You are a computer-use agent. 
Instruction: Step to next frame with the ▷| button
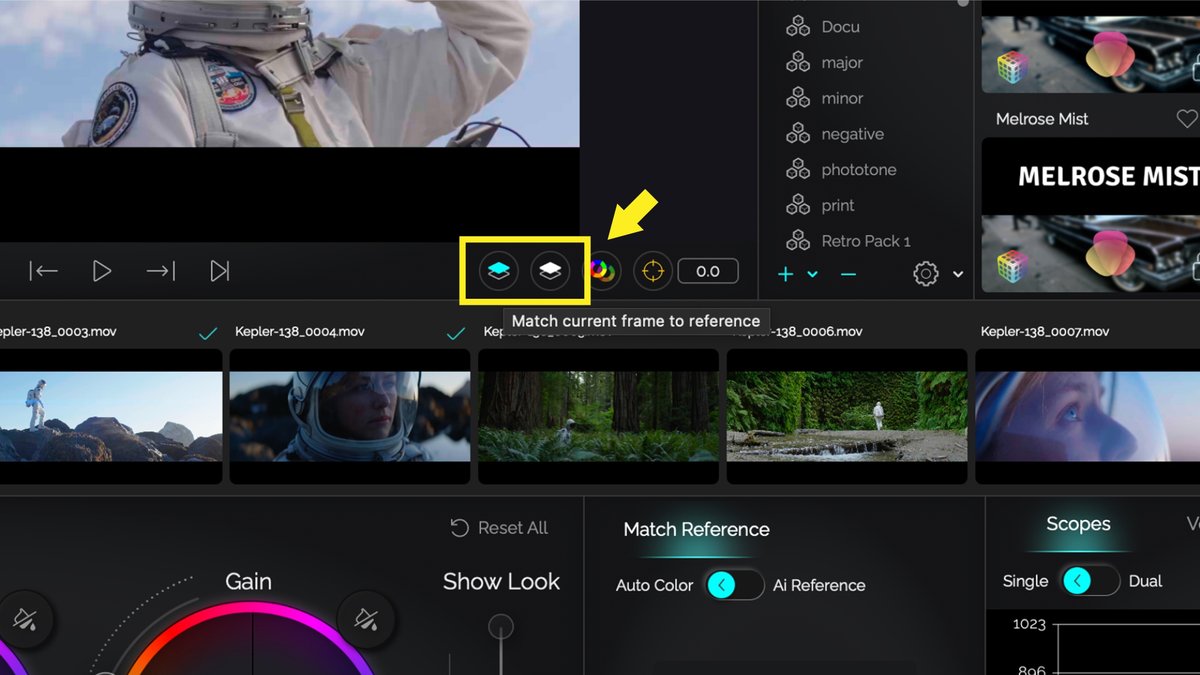[x=220, y=271]
